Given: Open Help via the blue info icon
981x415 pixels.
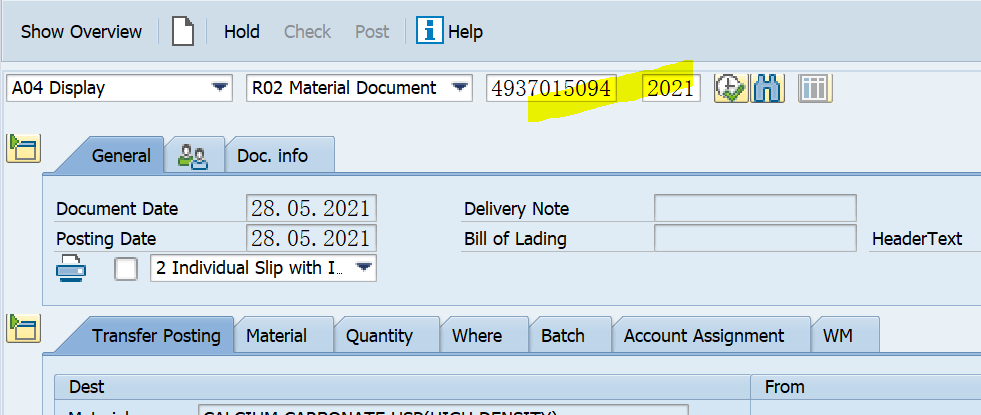Looking at the screenshot, I should tap(429, 31).
